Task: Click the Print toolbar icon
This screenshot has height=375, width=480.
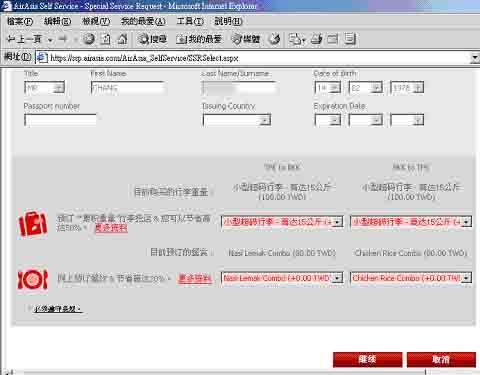Action: (x=316, y=39)
